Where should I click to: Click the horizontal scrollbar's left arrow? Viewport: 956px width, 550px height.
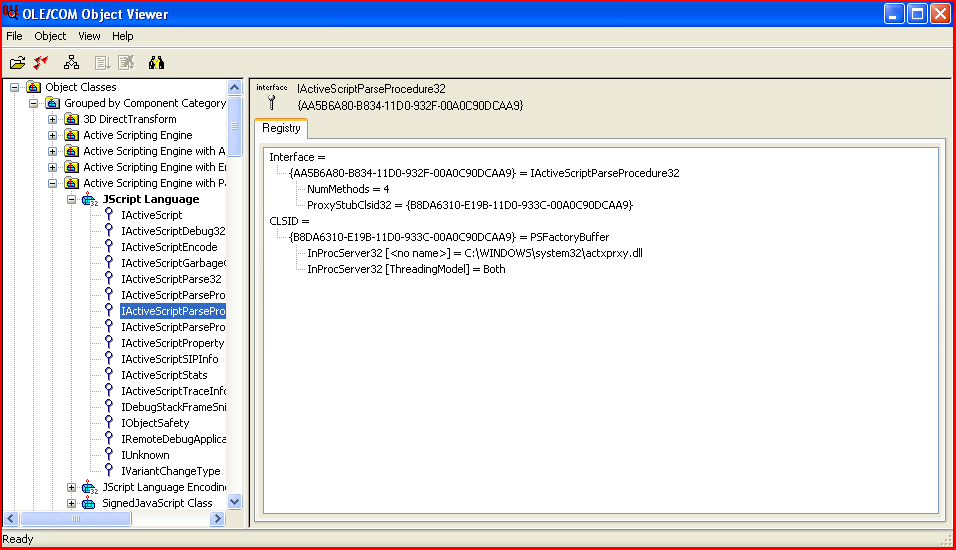pos(11,518)
